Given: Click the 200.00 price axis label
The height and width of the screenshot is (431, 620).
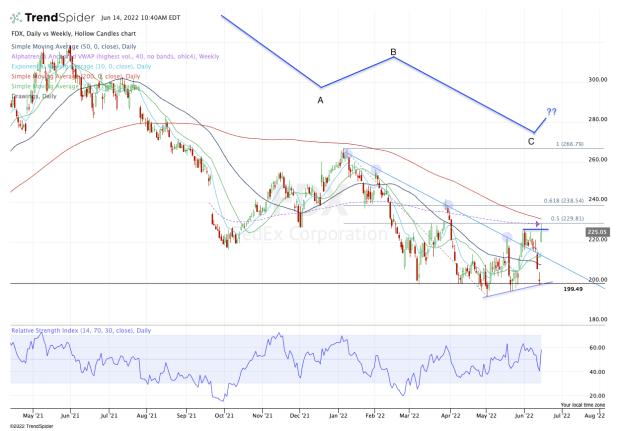Looking at the screenshot, I should [x=598, y=280].
